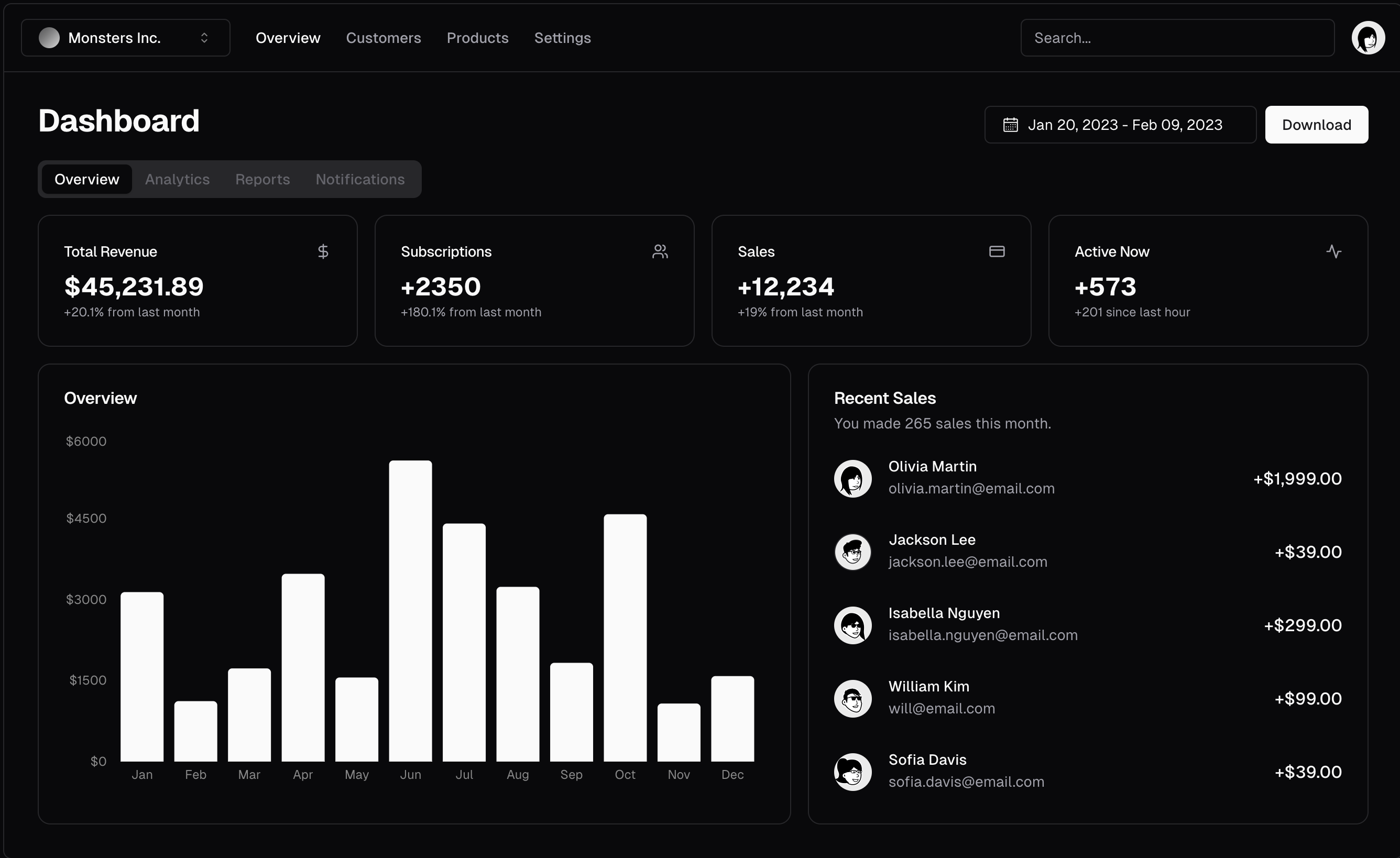Switch to the Analytics tab
1400x858 pixels.
tap(177, 179)
